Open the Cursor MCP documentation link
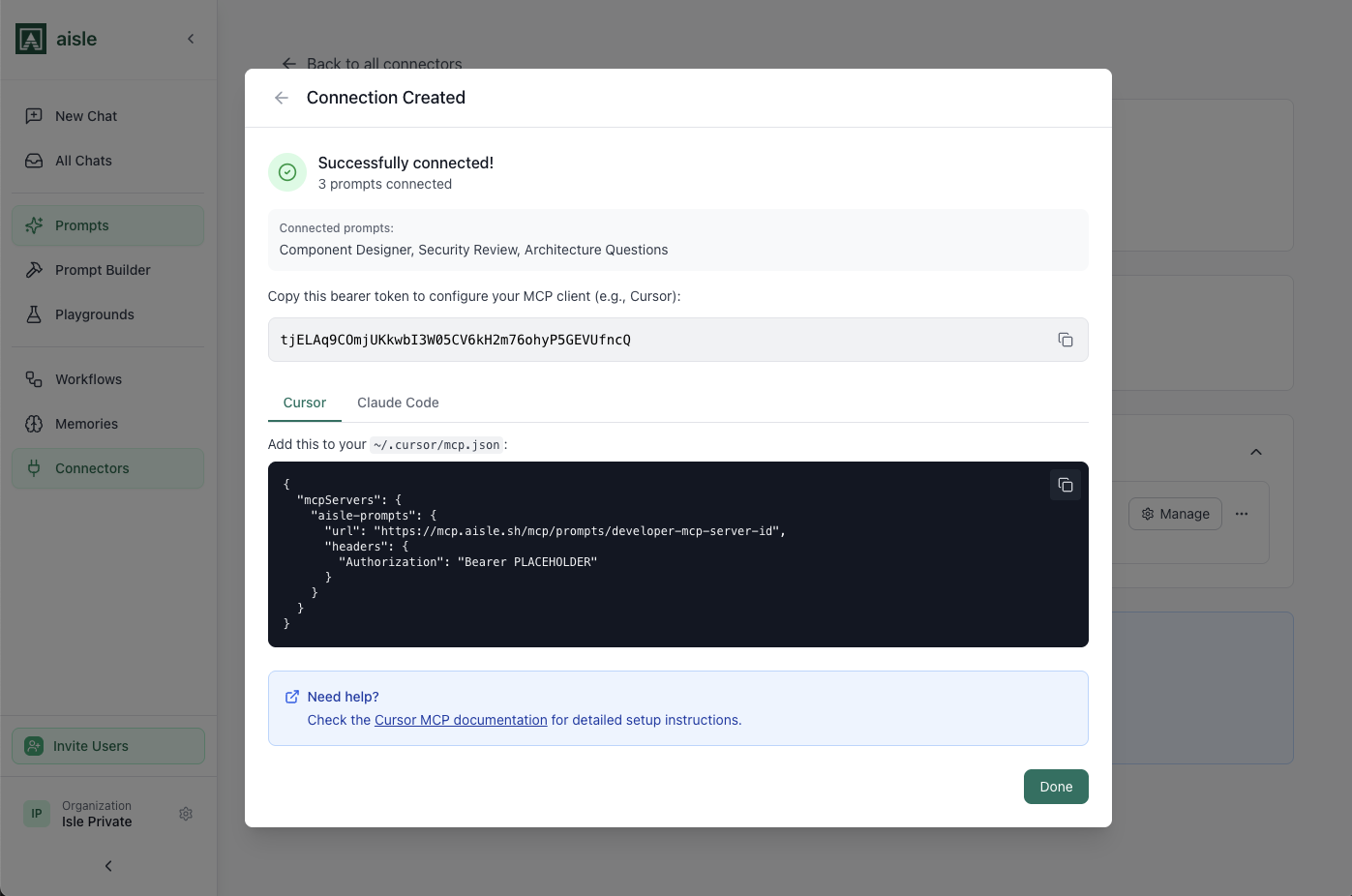This screenshot has height=896, width=1352. 461,720
